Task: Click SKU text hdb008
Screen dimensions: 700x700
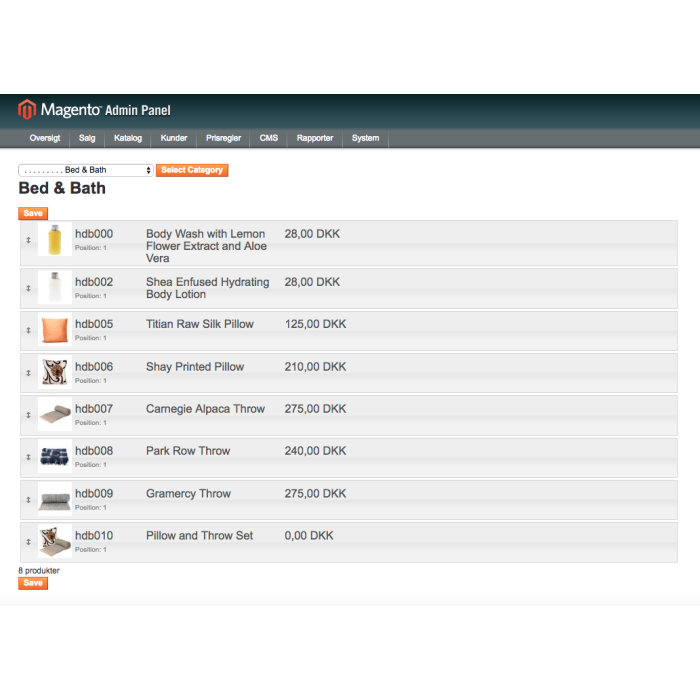Action: point(94,451)
